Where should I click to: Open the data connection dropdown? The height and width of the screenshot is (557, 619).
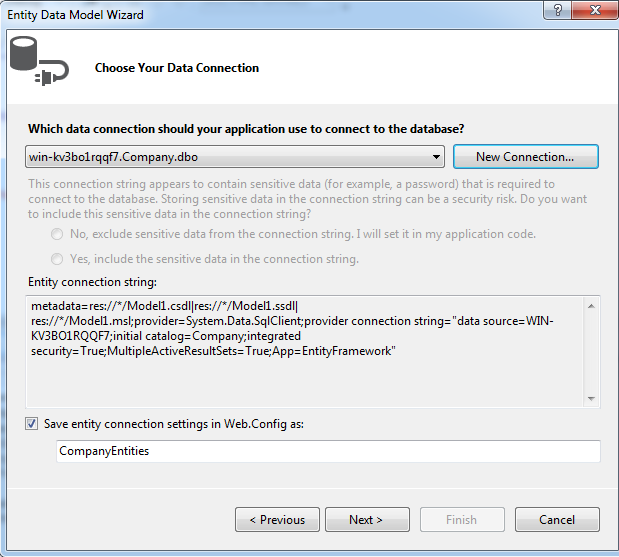pyautogui.click(x=437, y=157)
